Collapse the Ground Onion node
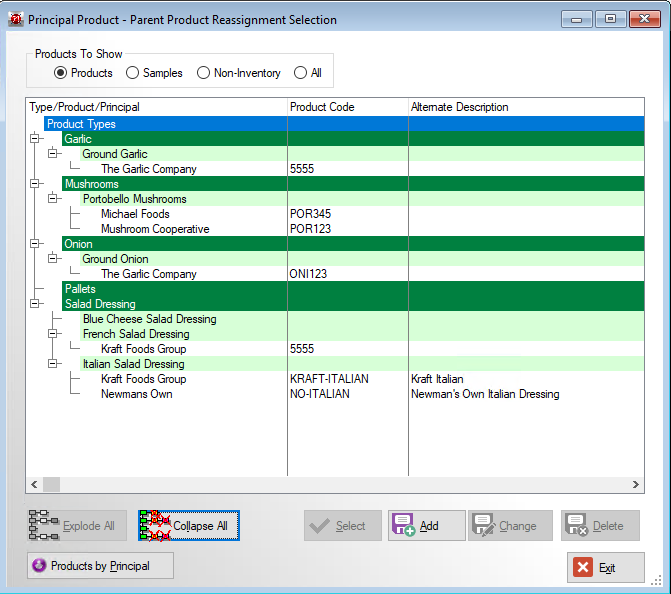 tap(52, 258)
